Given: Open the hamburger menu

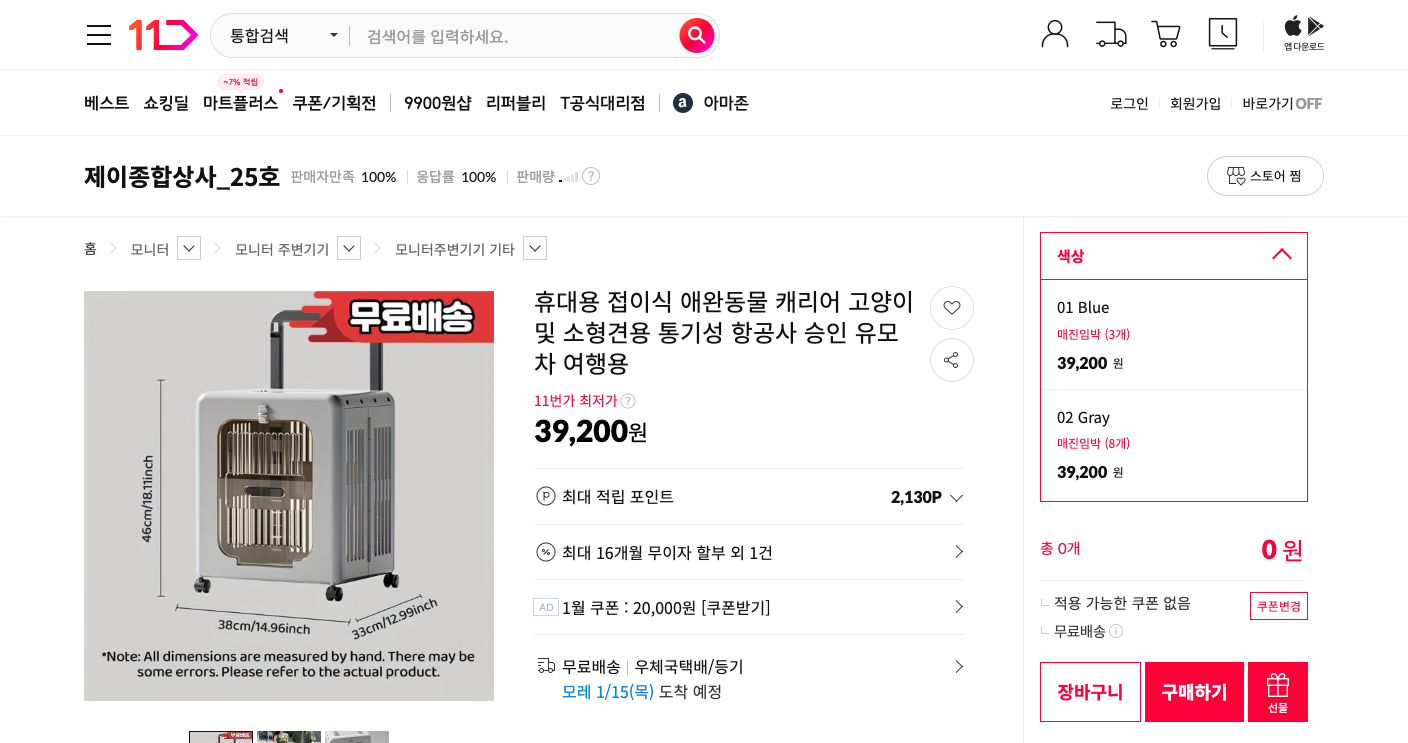Looking at the screenshot, I should [x=98, y=34].
